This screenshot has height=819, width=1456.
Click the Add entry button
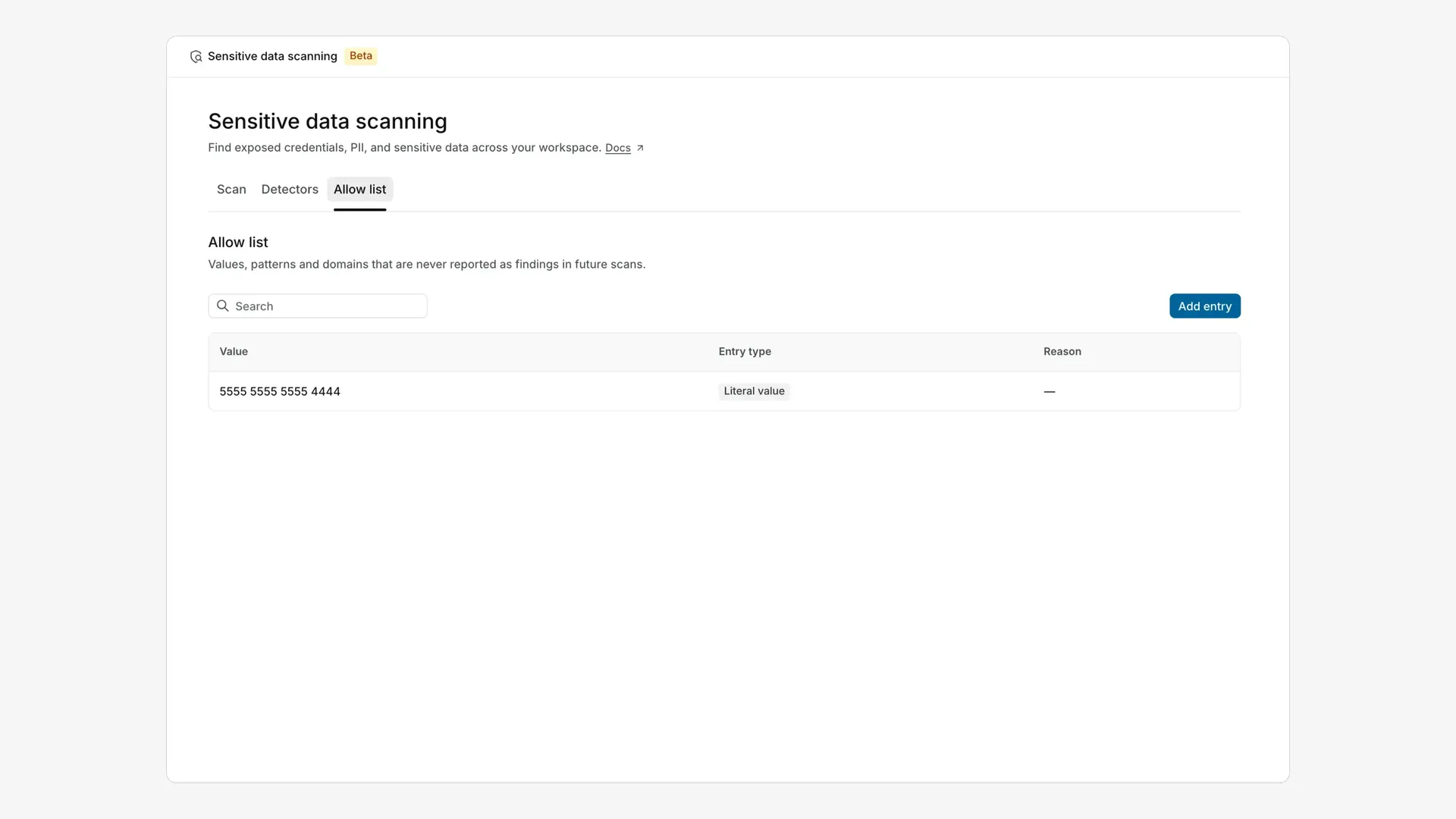1204,306
